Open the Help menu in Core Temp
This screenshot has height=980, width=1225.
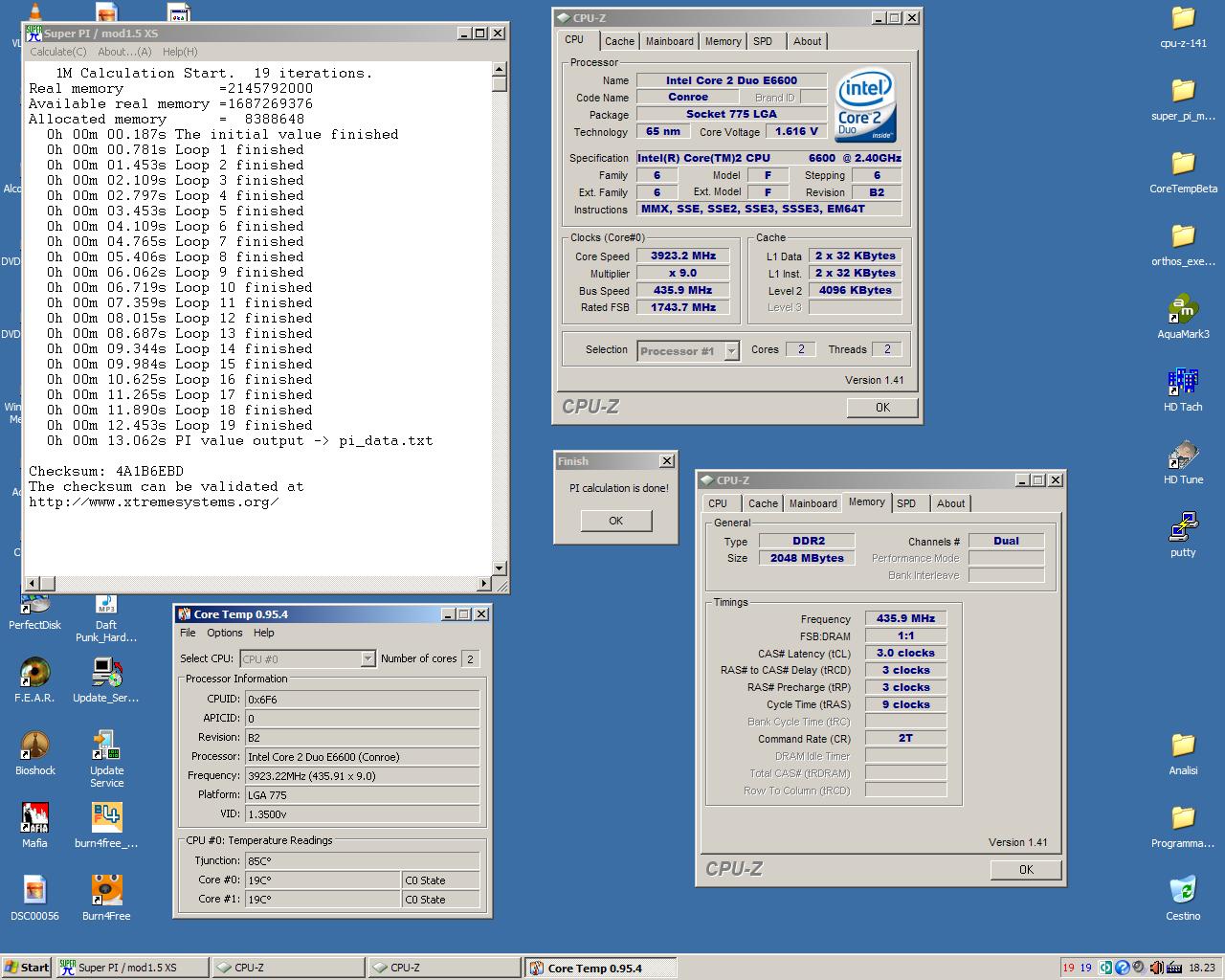[x=264, y=633]
